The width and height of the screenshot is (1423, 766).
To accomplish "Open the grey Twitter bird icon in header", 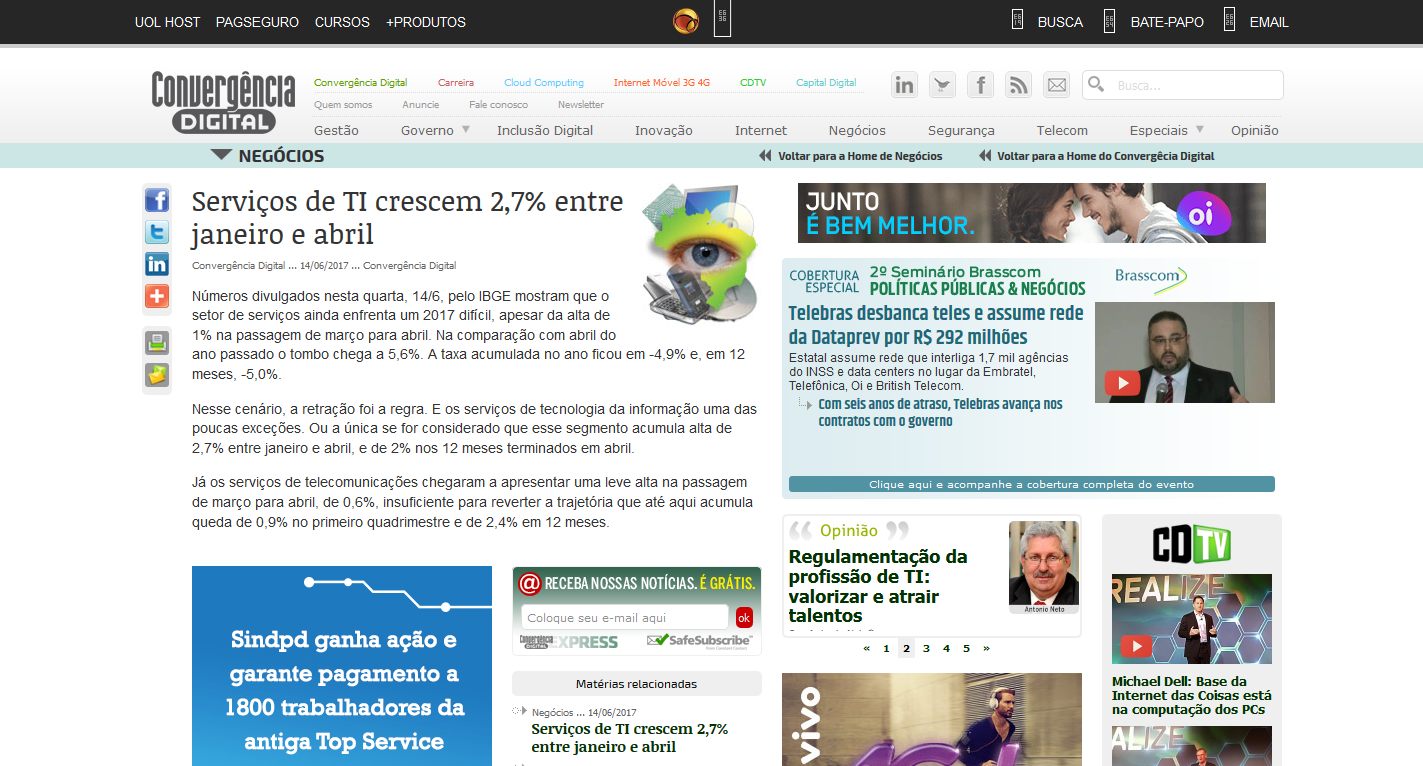I will click(x=943, y=85).
